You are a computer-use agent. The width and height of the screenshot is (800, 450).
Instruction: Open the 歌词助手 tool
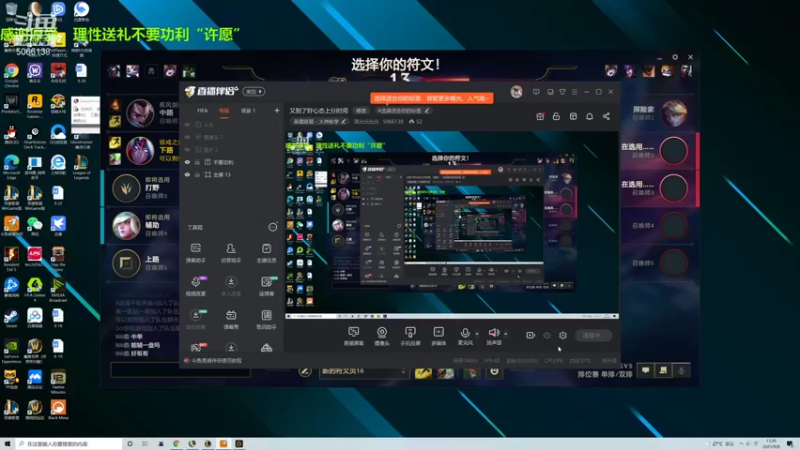266,319
